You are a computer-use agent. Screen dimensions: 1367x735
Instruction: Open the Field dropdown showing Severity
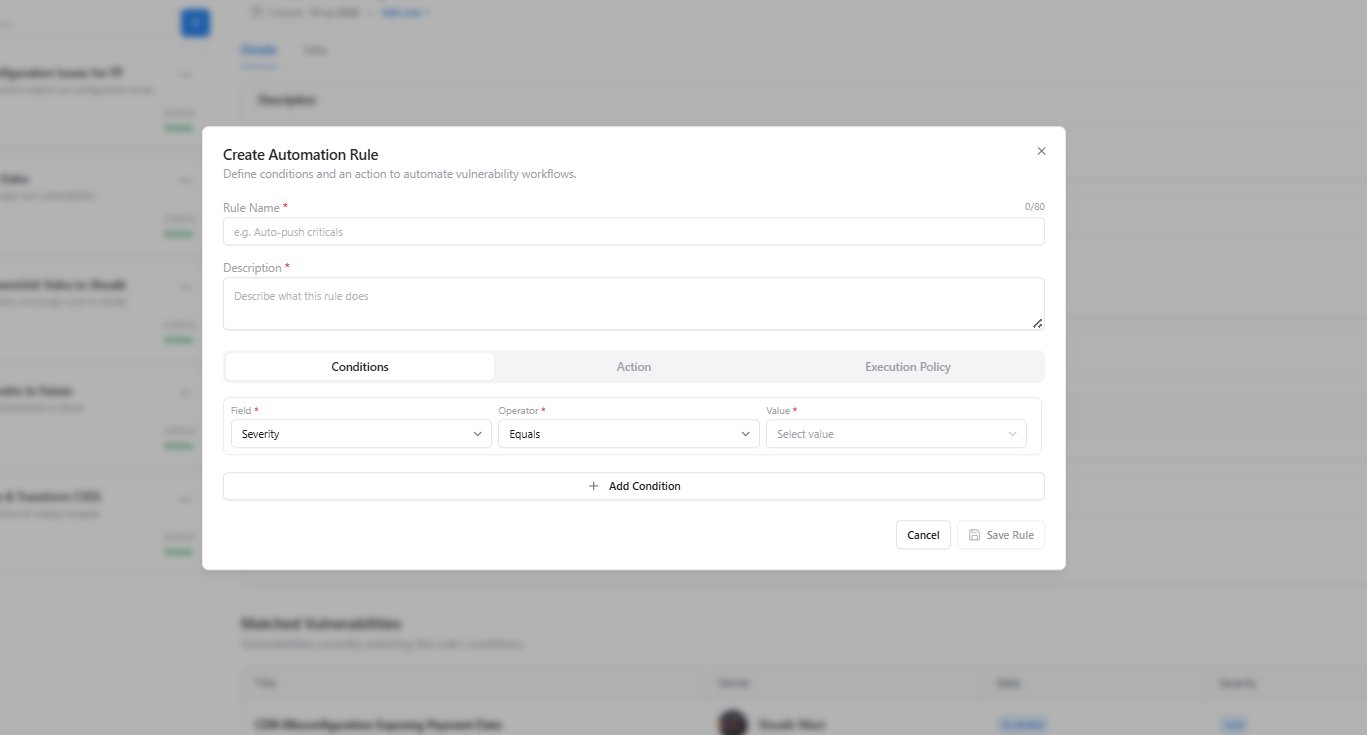[x=360, y=434]
